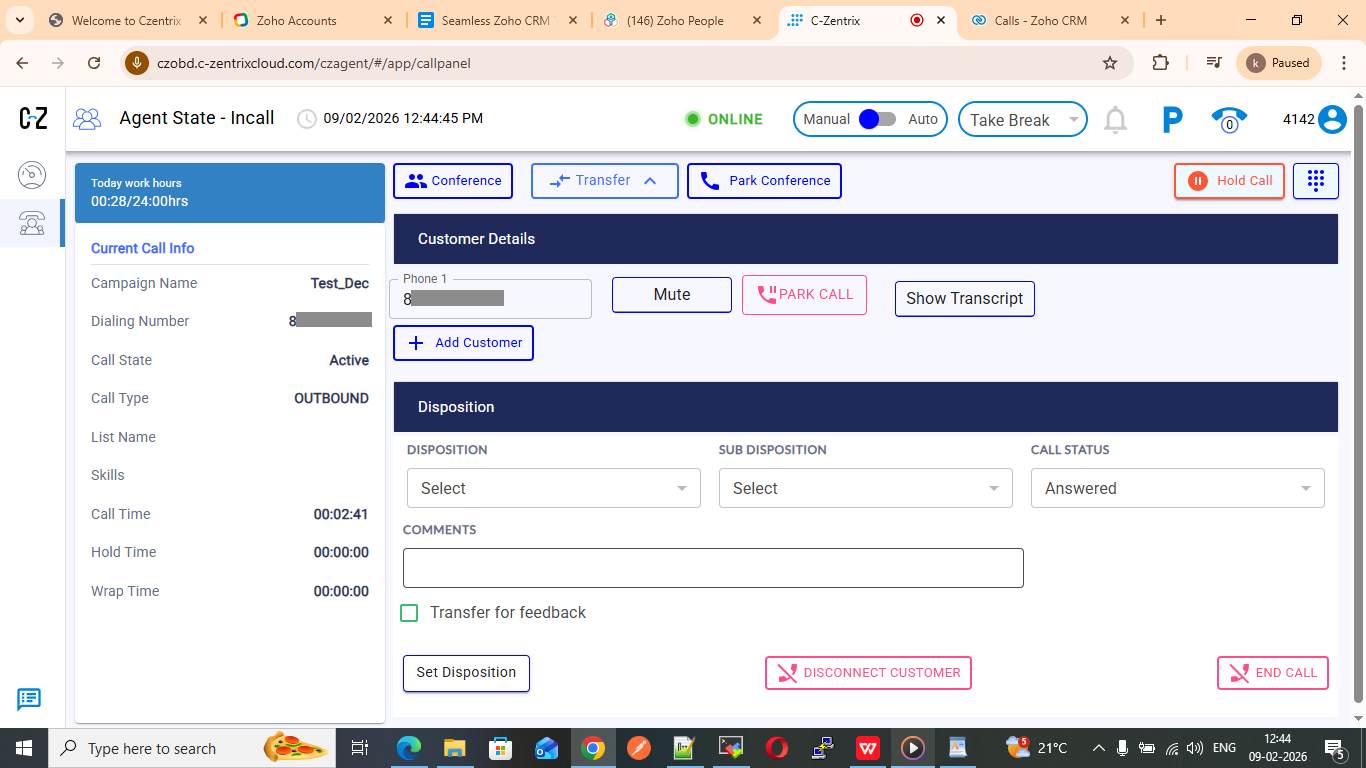Open the call queue phone icon
1366x768 pixels.
(1229, 120)
